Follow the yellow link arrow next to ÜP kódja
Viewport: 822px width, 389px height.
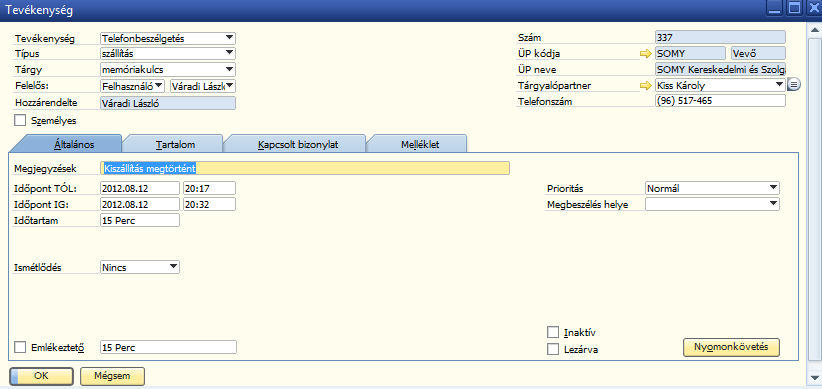[x=646, y=53]
